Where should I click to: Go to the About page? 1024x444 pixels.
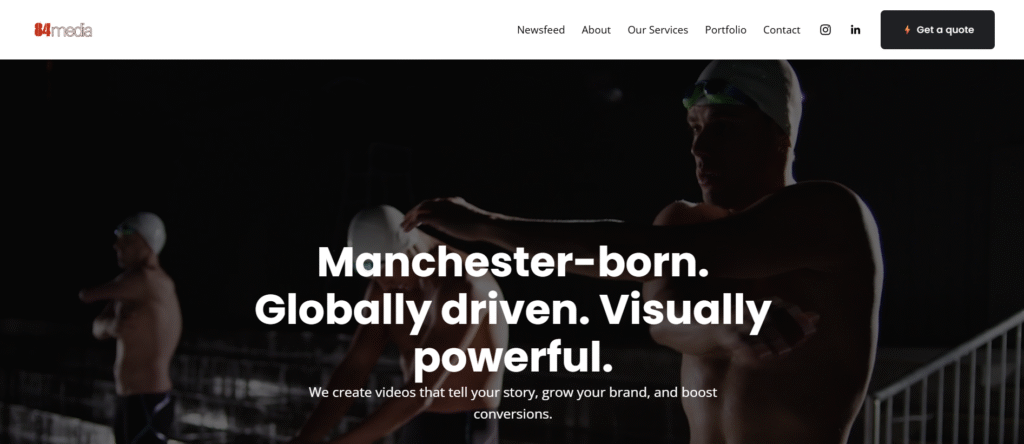pyautogui.click(x=596, y=30)
